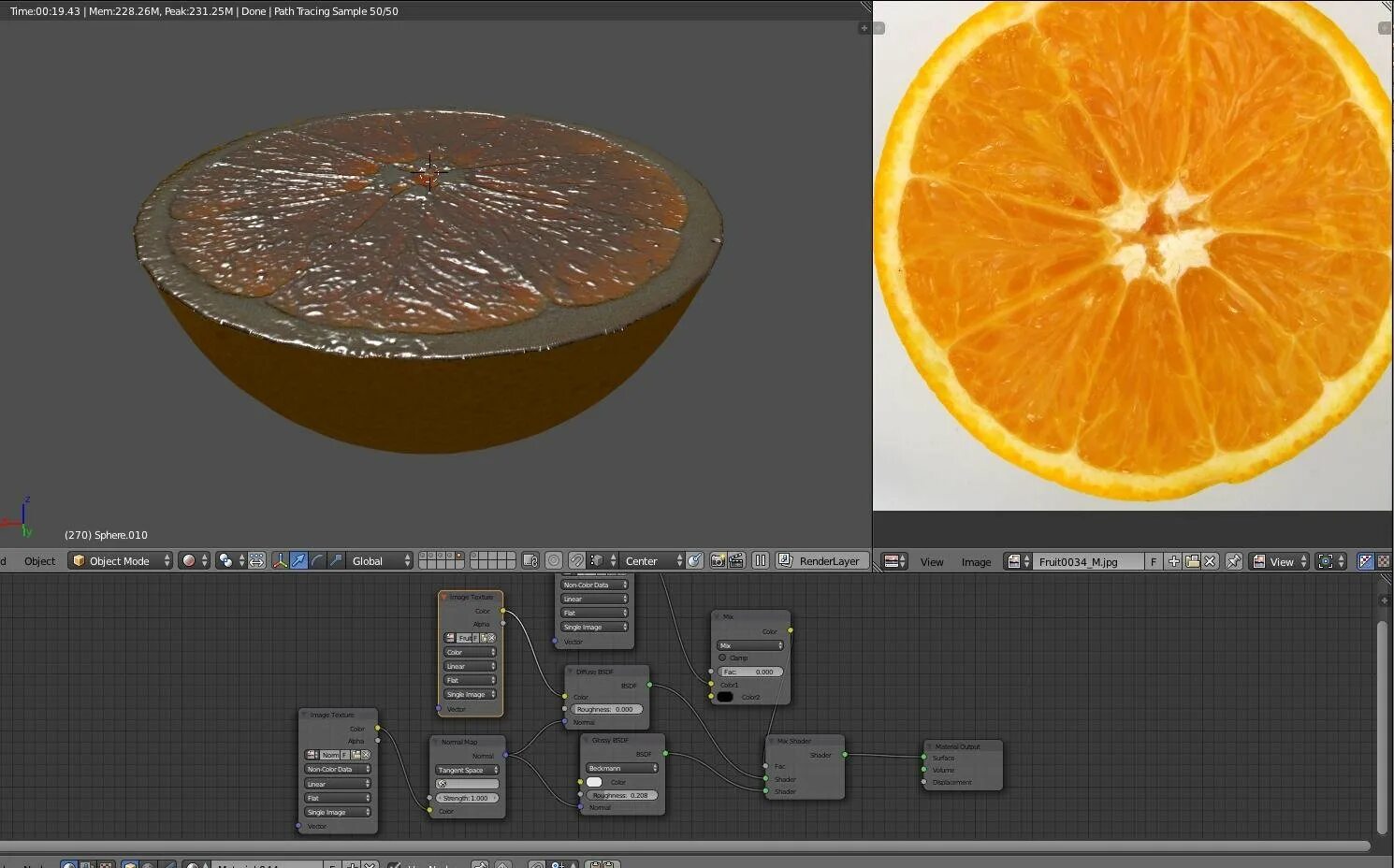This screenshot has width=1394, height=868.
Task: Click the Roughness 0.208 field in Glossy BSDF
Action: (621, 795)
